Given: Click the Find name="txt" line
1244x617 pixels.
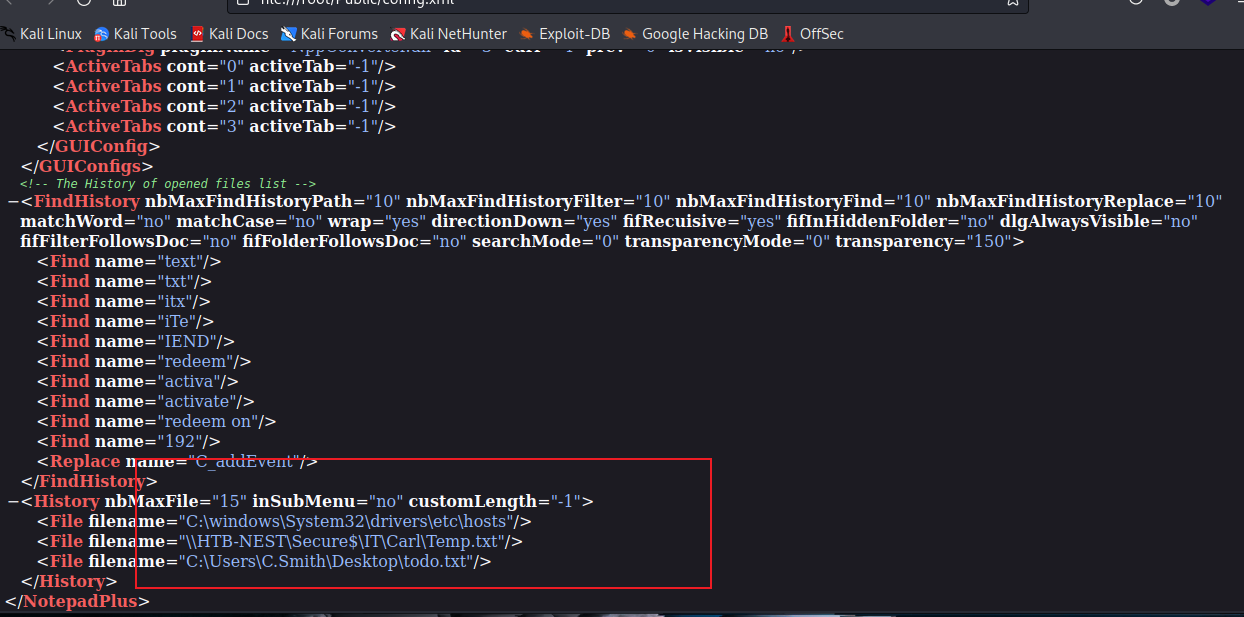Looking at the screenshot, I should [123, 281].
